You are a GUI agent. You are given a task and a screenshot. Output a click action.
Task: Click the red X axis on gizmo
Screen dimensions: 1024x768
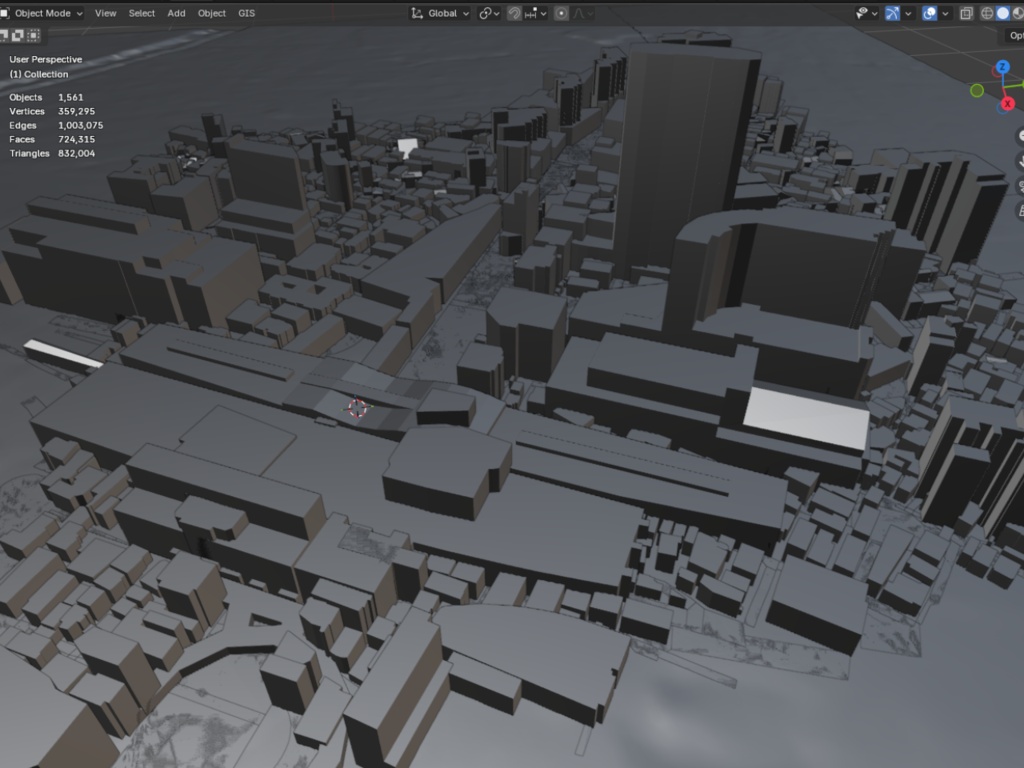point(1008,103)
